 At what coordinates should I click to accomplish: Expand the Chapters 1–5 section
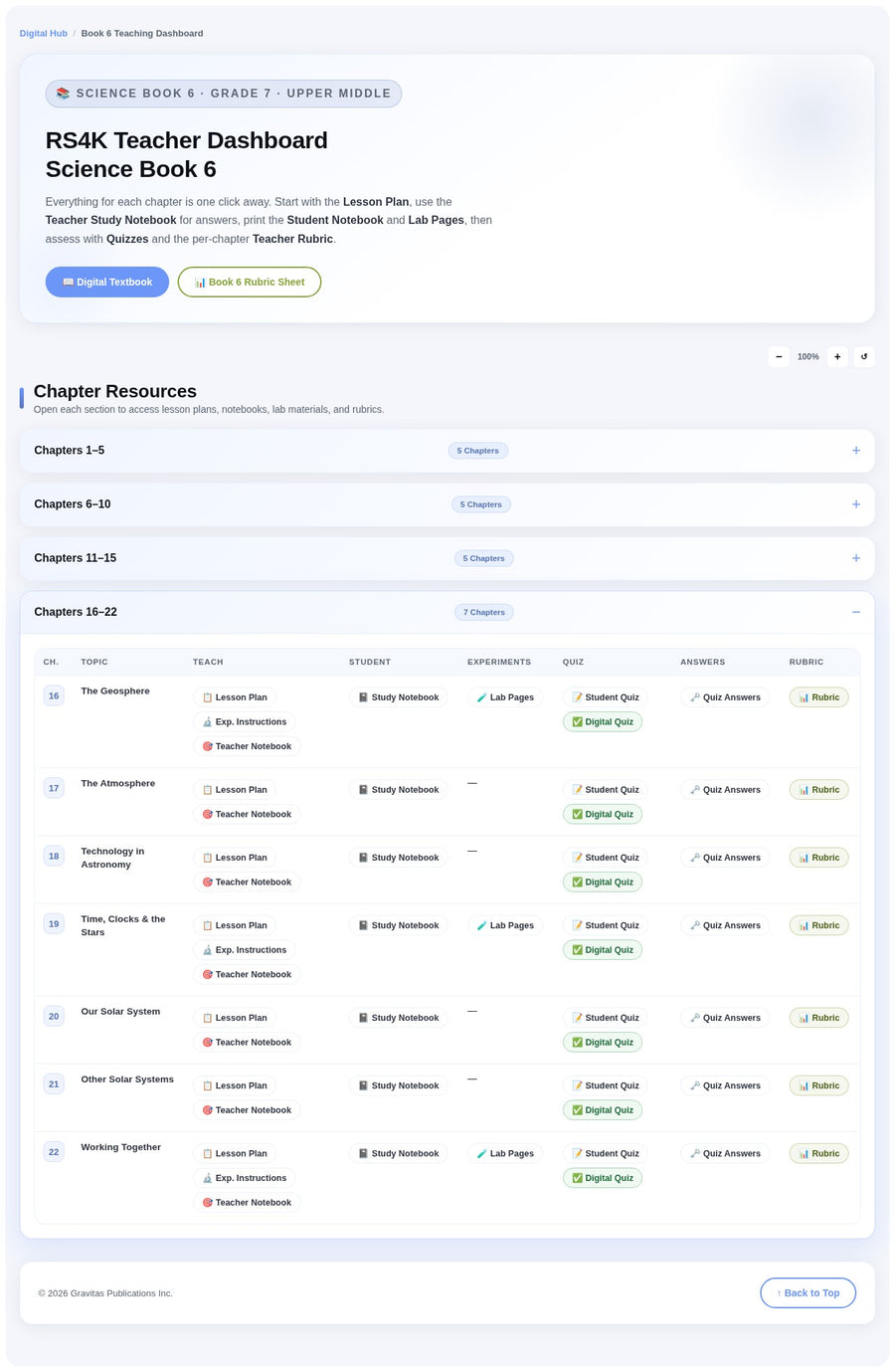coord(447,451)
